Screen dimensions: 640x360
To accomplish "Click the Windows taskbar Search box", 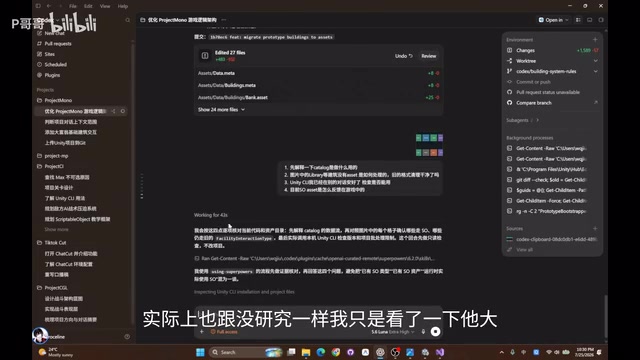I will click(246, 352).
